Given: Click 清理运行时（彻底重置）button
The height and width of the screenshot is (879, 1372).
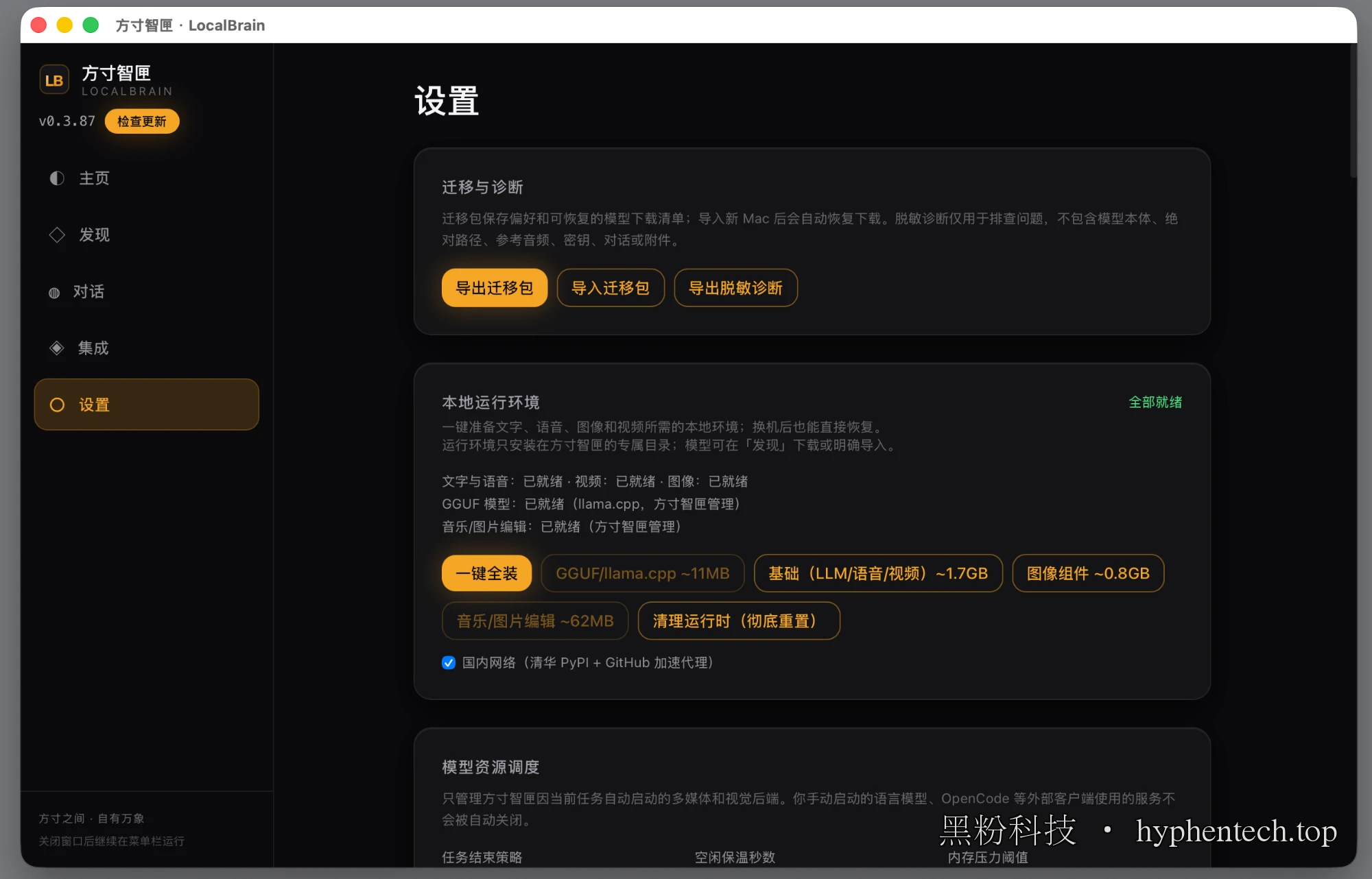Looking at the screenshot, I should coord(739,621).
